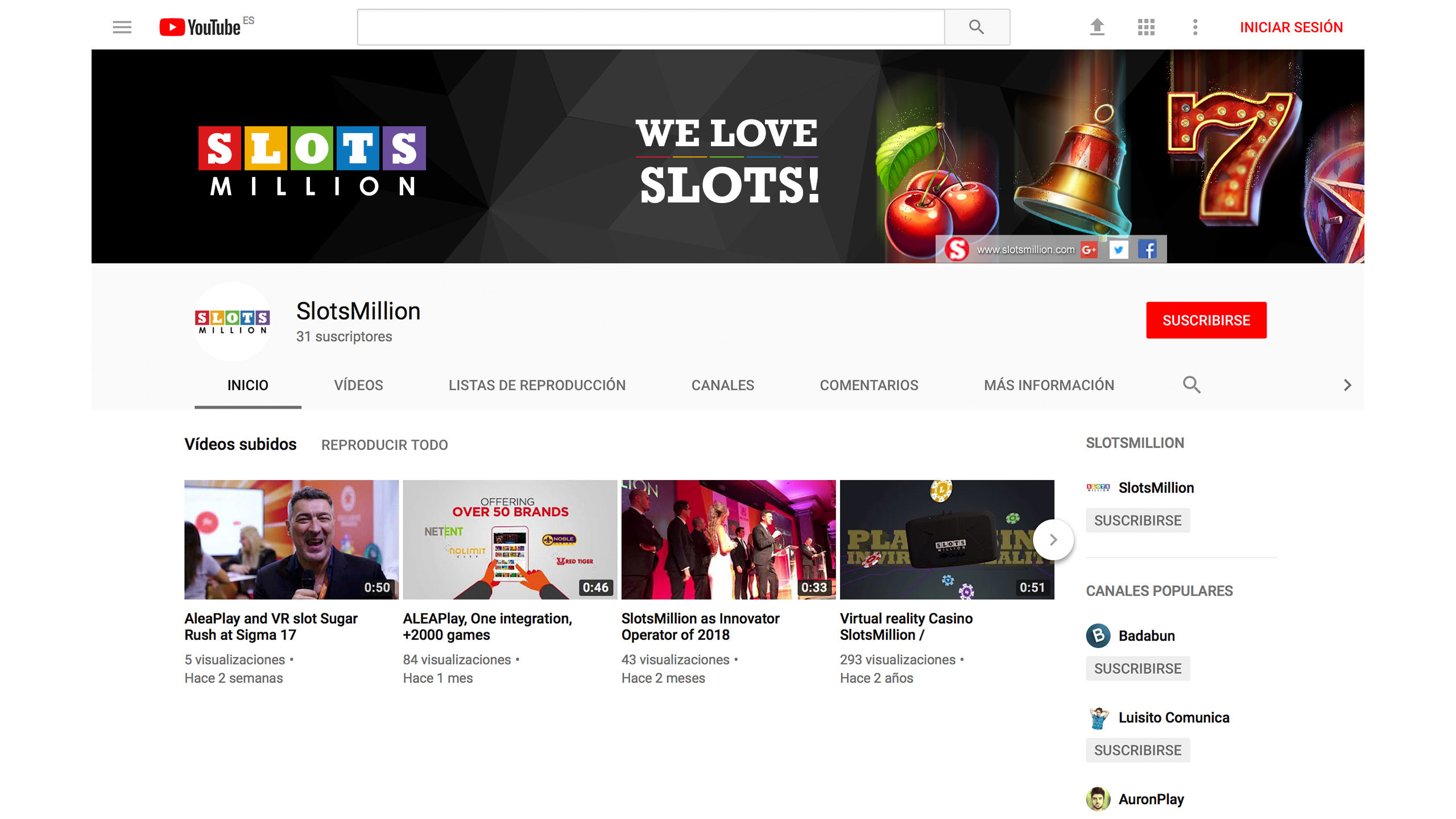Image resolution: width=1456 pixels, height=819 pixels.
Task: Open the three-dot settings menu
Action: (1195, 27)
